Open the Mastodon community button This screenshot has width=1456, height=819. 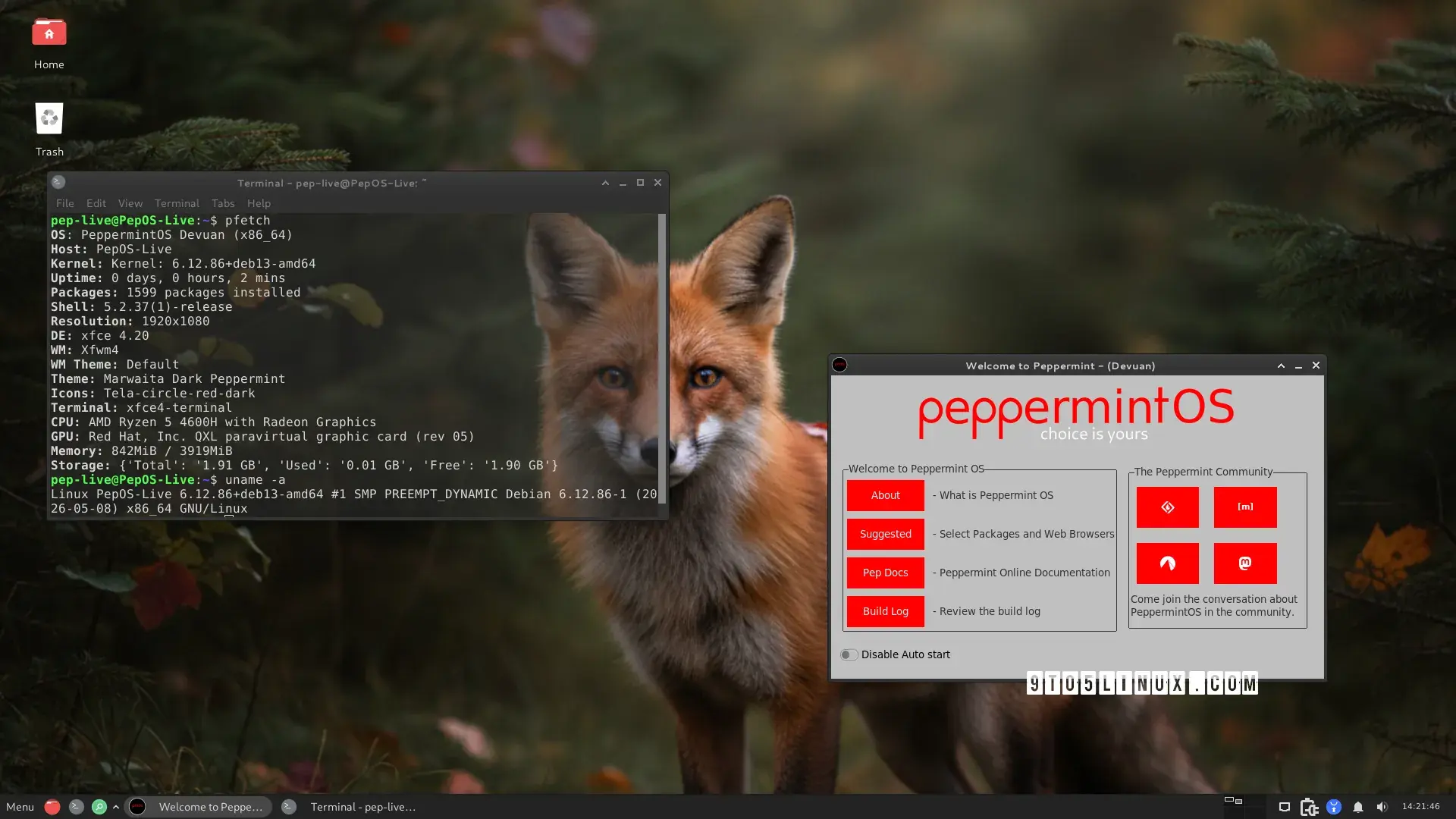pyautogui.click(x=1245, y=563)
